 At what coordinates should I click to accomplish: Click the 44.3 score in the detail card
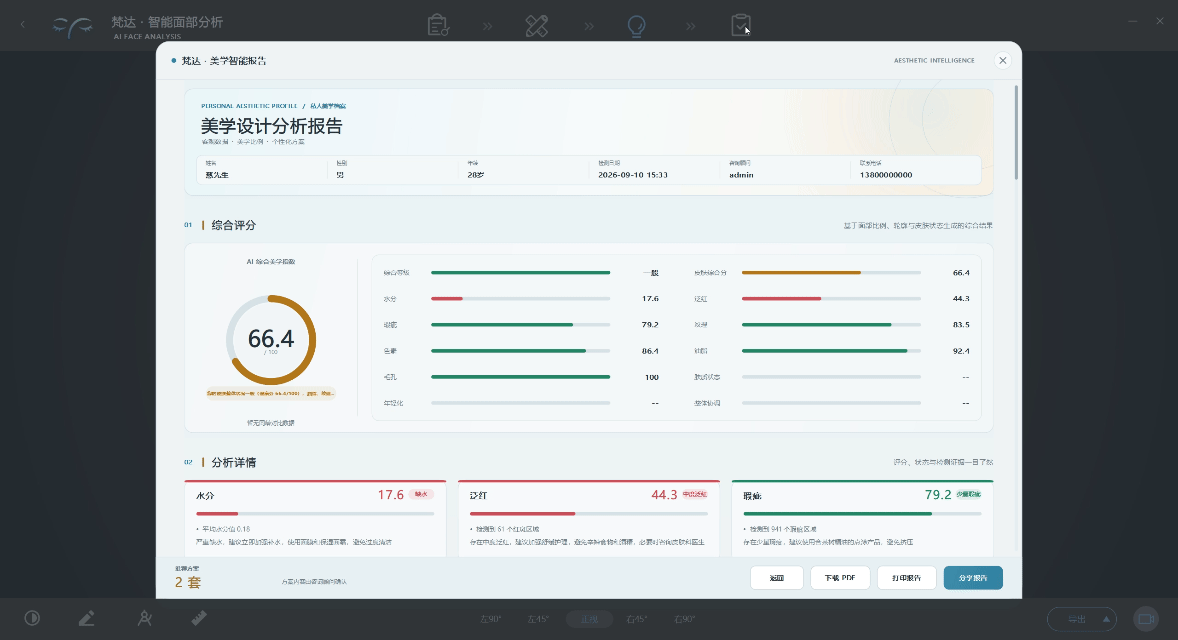pyautogui.click(x=664, y=495)
